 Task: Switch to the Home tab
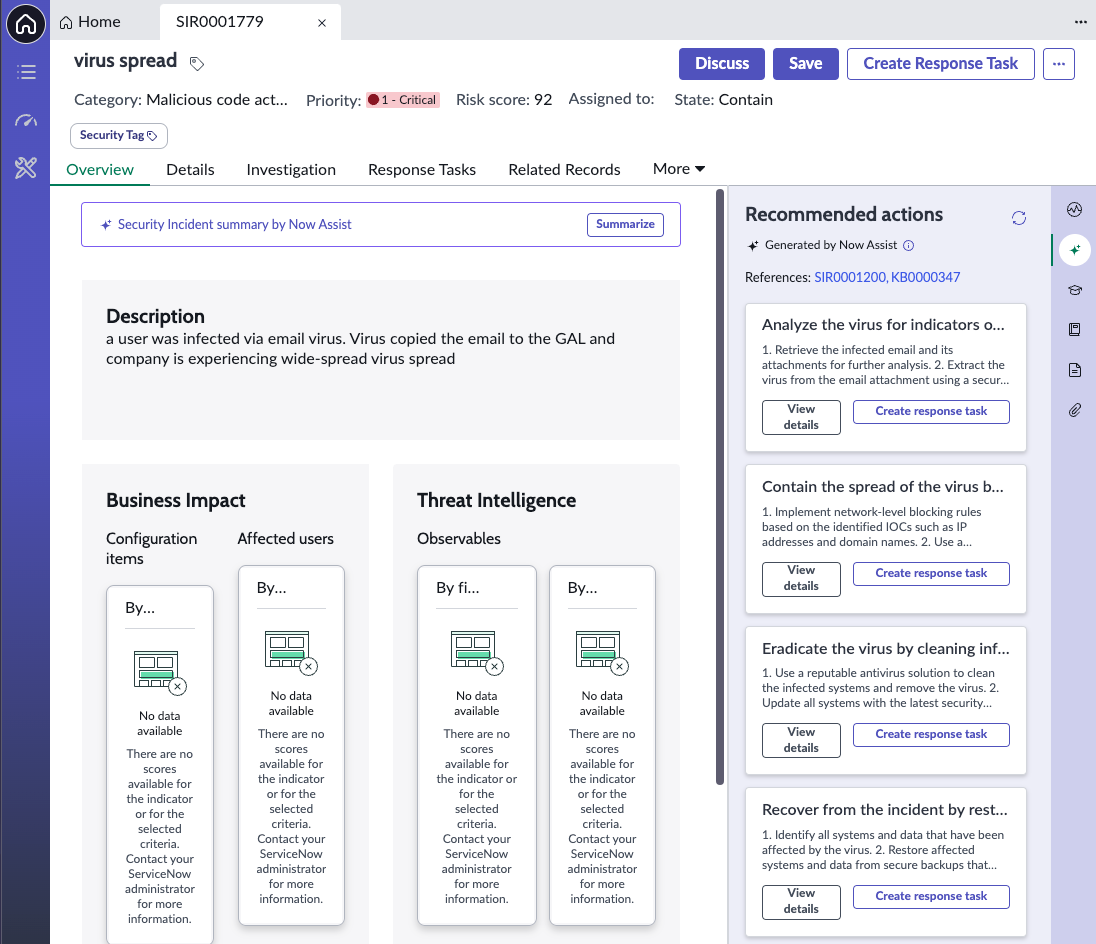point(90,22)
